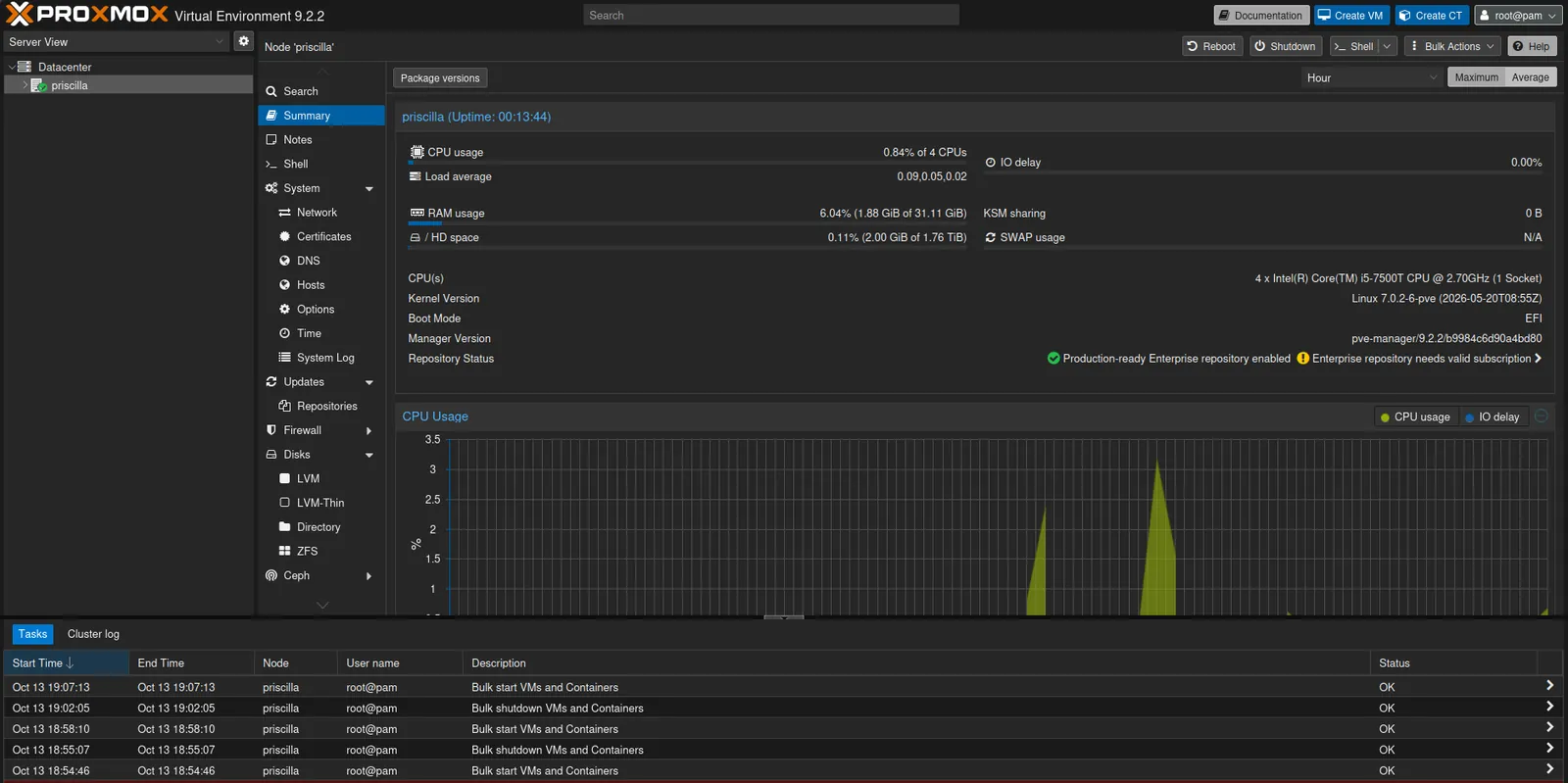Click the Server View gear settings icon
Screen dimensions: 1568x783
pyautogui.click(x=244, y=41)
